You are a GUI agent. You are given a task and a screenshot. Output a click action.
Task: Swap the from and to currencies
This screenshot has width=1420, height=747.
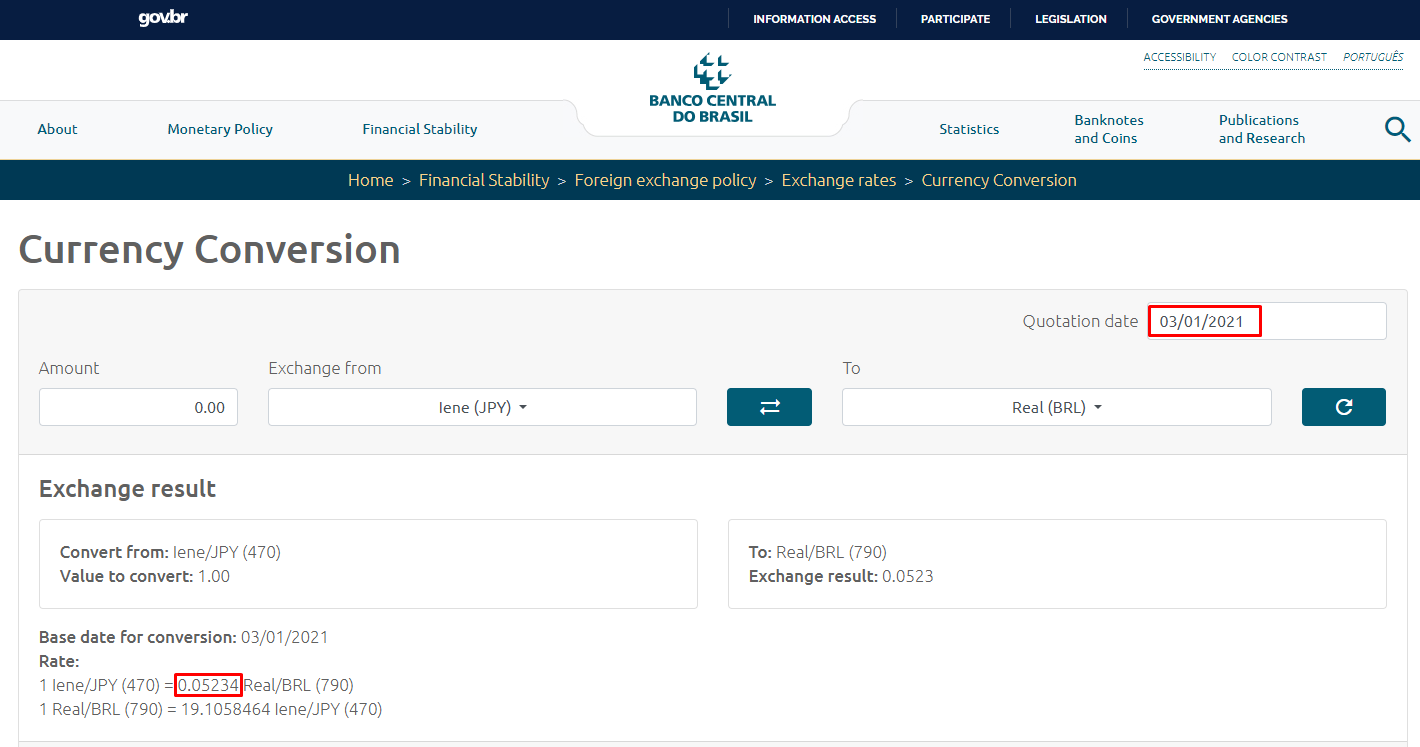point(769,407)
